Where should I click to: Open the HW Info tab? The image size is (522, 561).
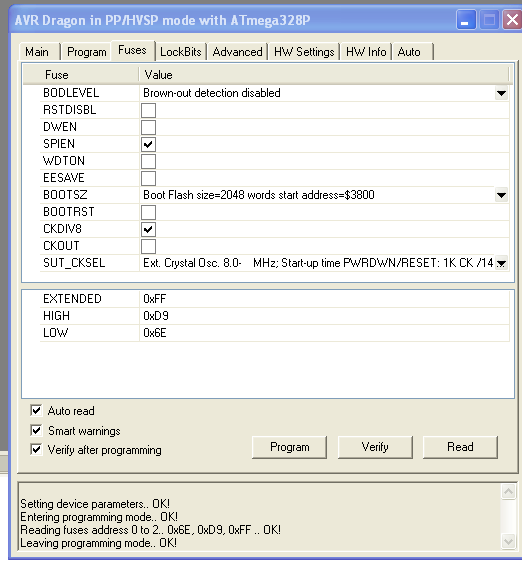tap(366, 52)
